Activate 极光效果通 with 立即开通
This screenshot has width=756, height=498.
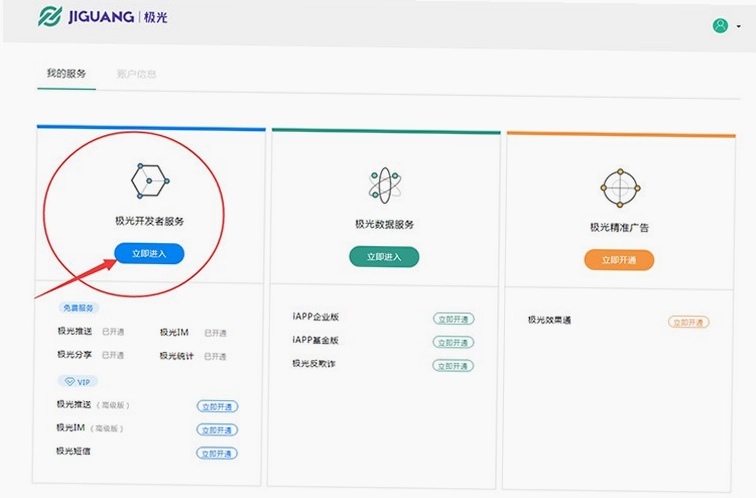point(688,322)
